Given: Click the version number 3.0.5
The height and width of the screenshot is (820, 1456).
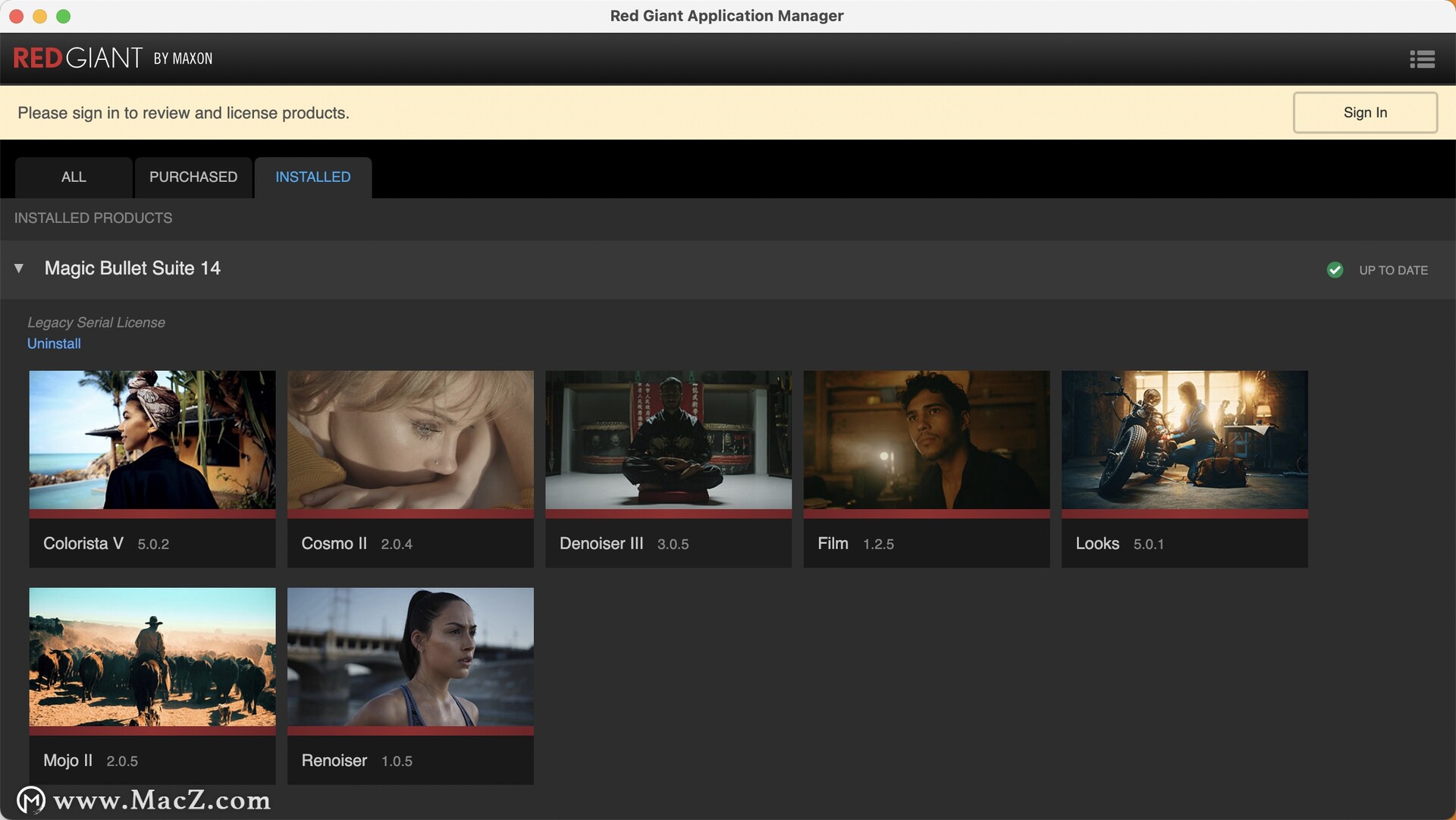Looking at the screenshot, I should click(673, 545).
